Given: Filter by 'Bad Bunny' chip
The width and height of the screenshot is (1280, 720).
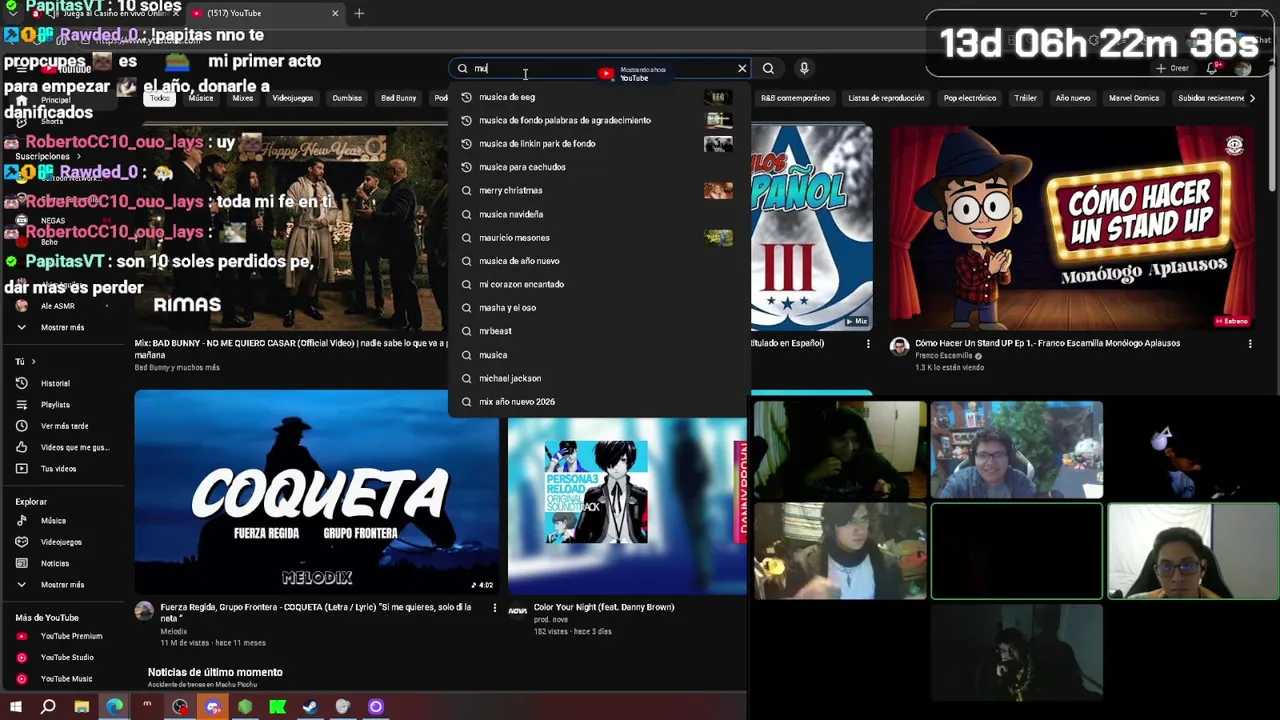Looking at the screenshot, I should click(398, 98).
